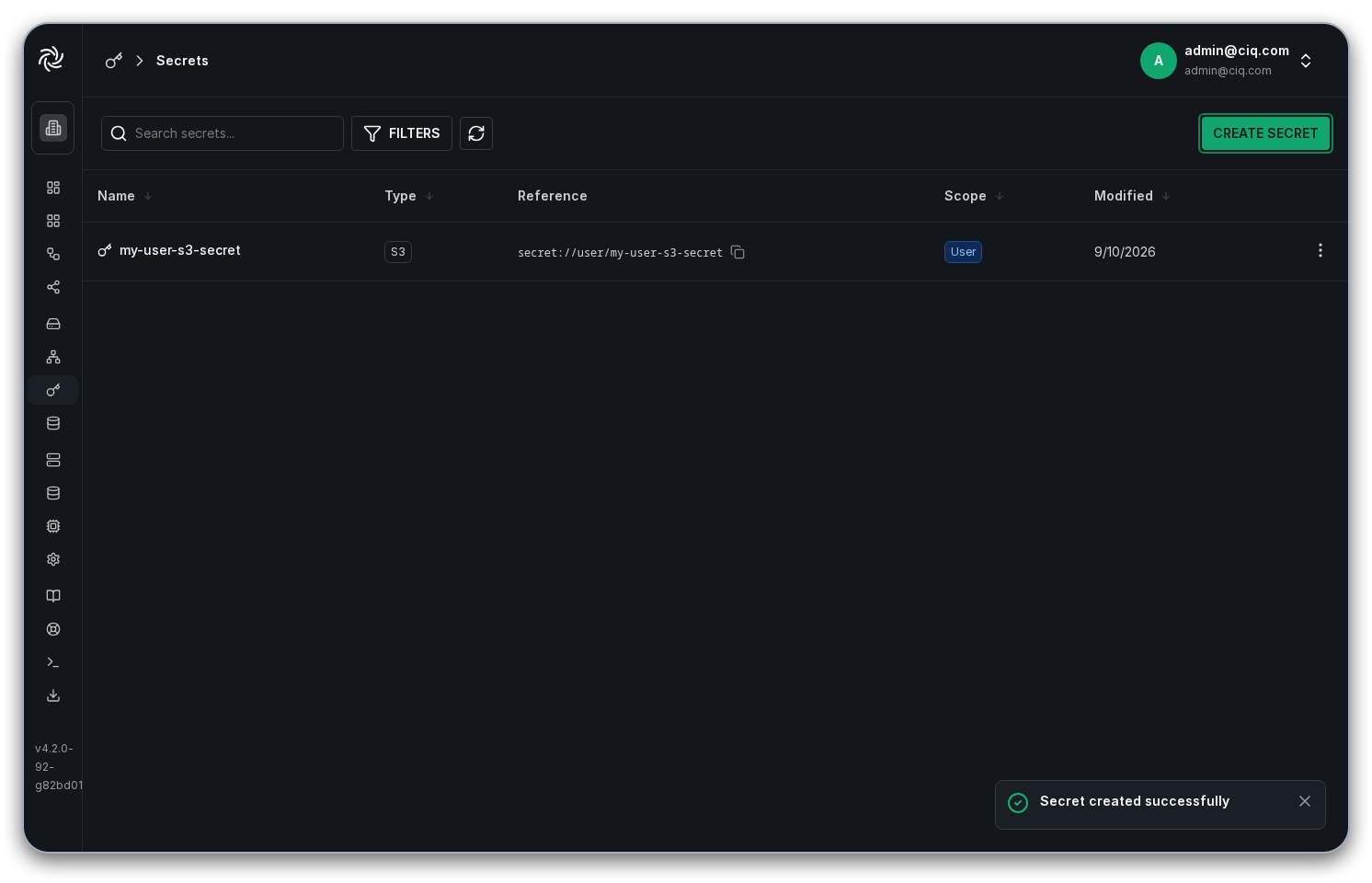Open the FILTERS button
This screenshot has width=1372, height=883.
[x=402, y=133]
